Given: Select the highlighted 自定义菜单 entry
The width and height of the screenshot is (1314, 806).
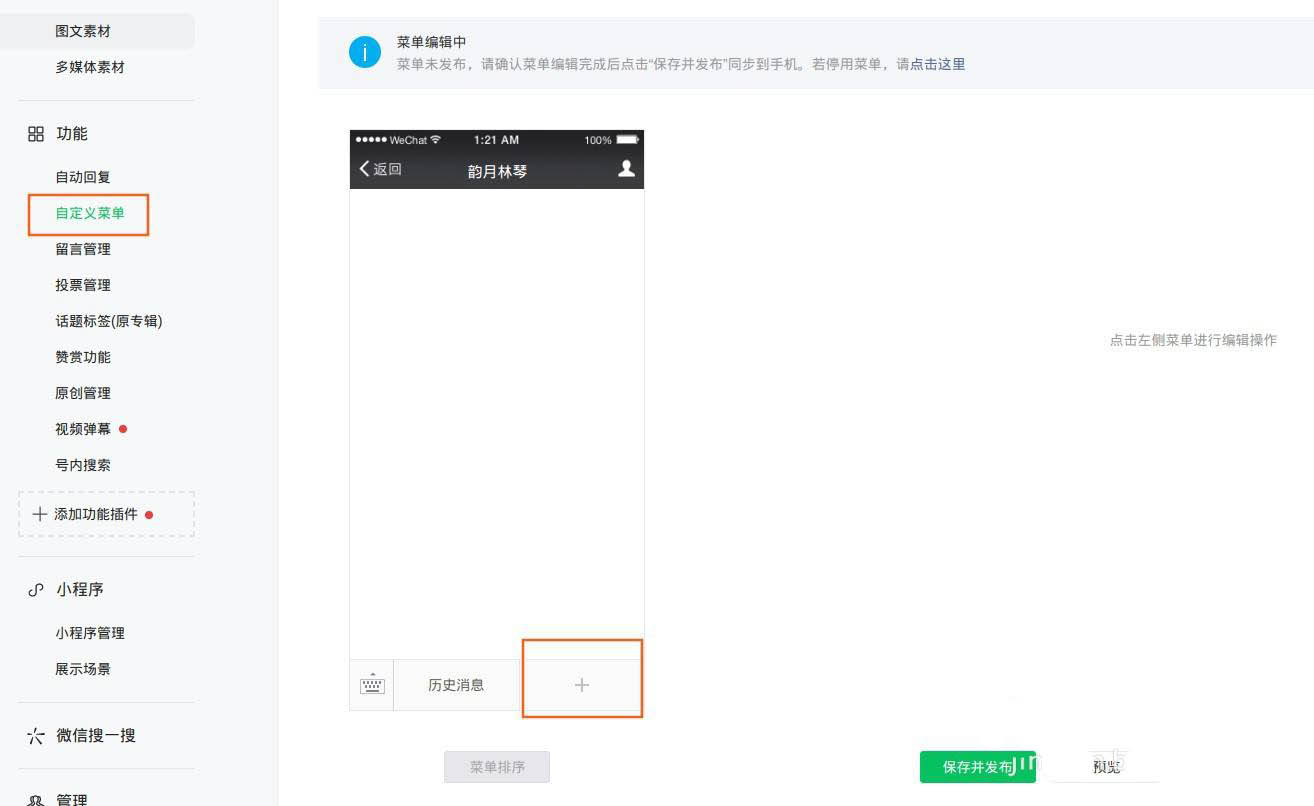Looking at the screenshot, I should [88, 213].
